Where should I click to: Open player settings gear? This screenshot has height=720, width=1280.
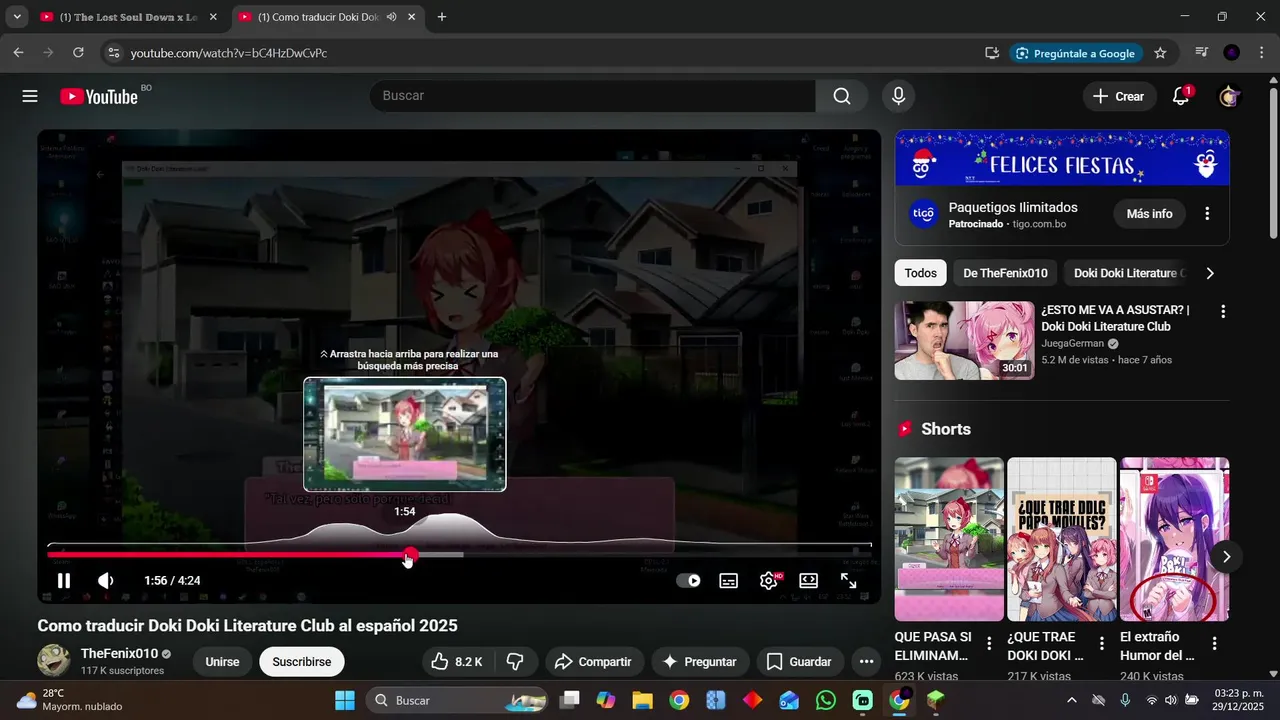click(769, 580)
